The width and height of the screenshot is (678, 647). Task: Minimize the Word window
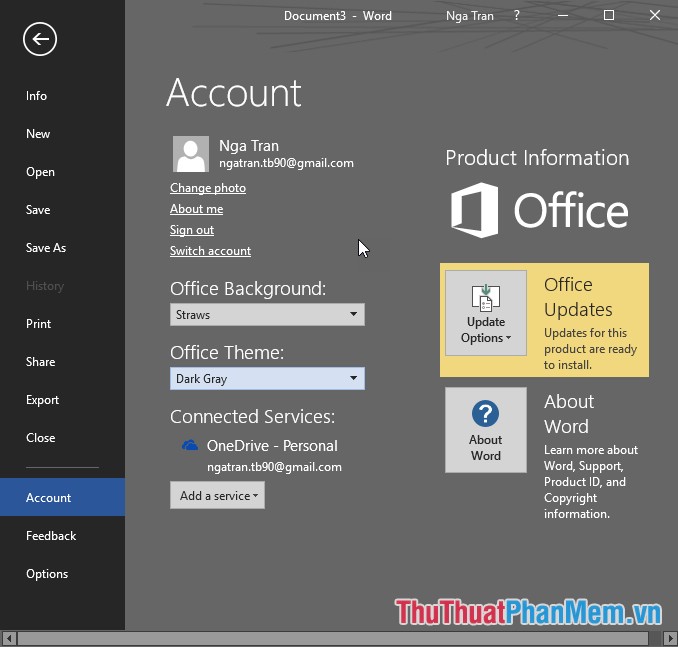pos(563,16)
